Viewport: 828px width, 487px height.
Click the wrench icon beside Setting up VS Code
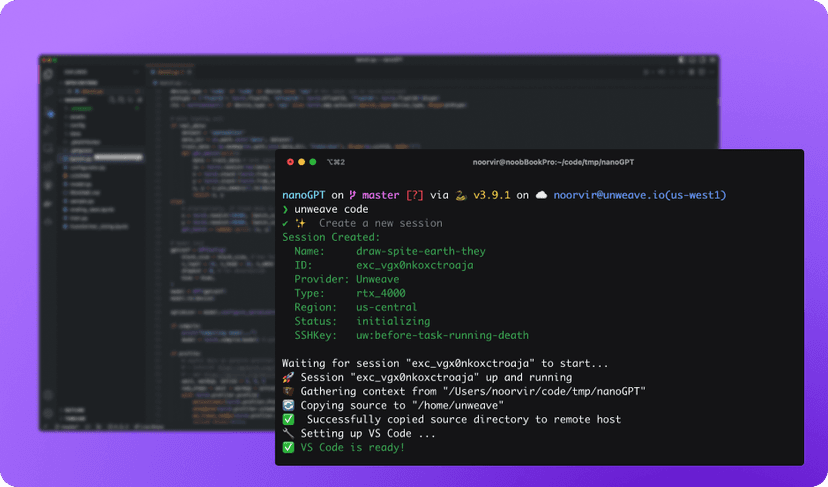288,433
